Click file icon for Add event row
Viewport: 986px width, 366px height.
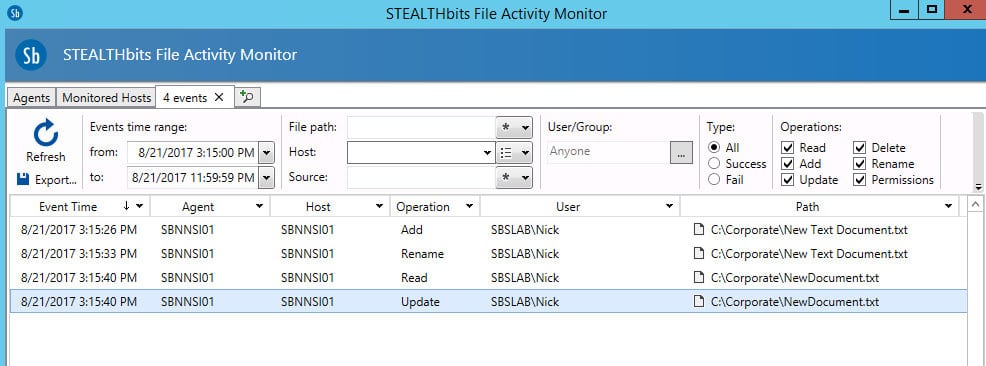(x=698, y=230)
